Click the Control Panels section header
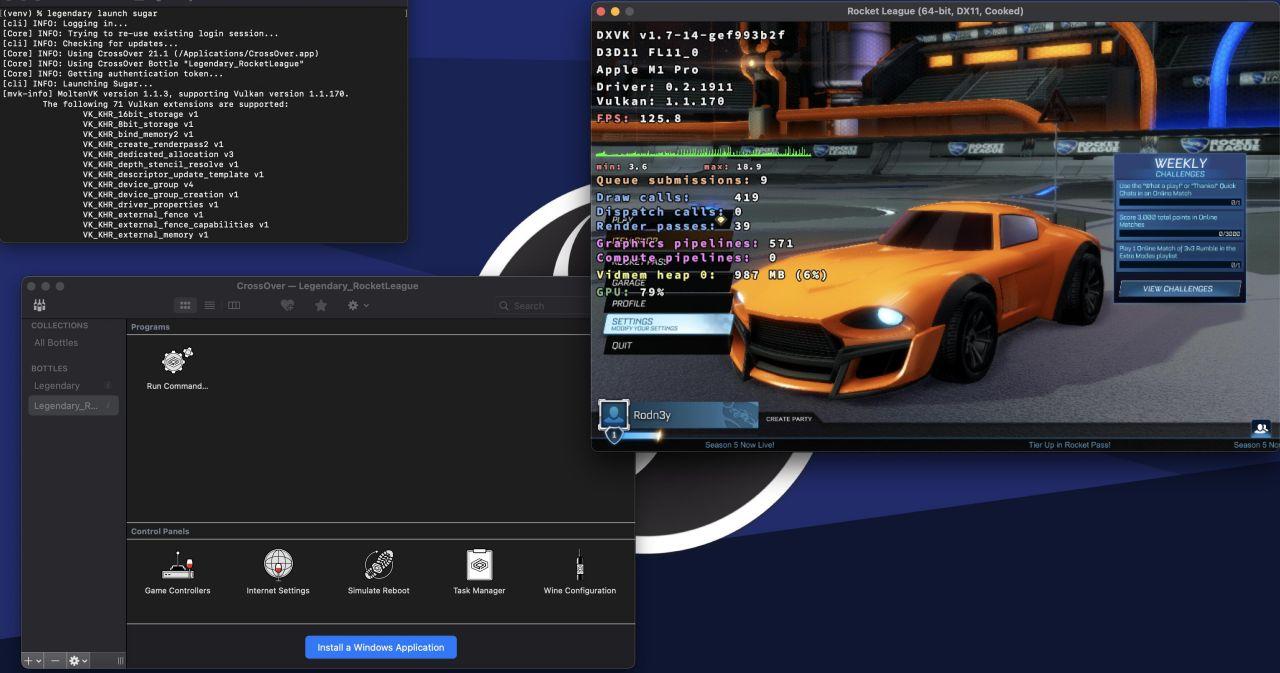The width and height of the screenshot is (1280, 673). pyautogui.click(x=160, y=531)
